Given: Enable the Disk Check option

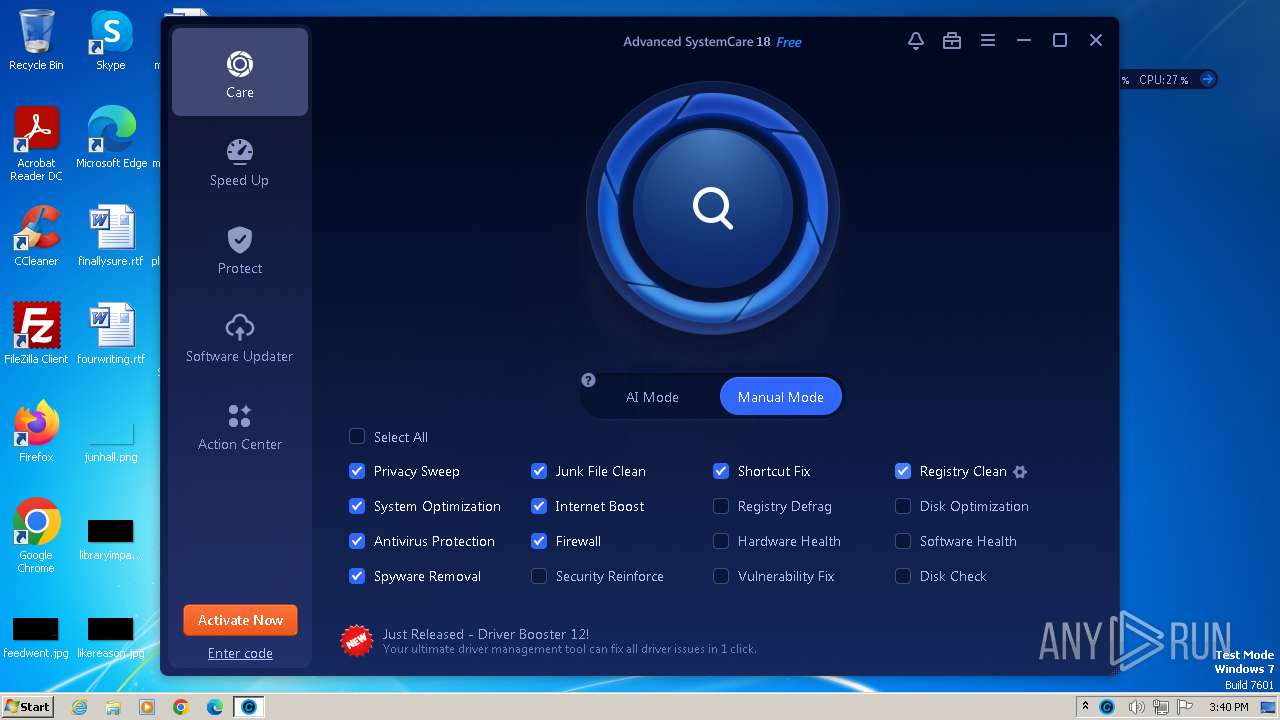Looking at the screenshot, I should [x=903, y=576].
